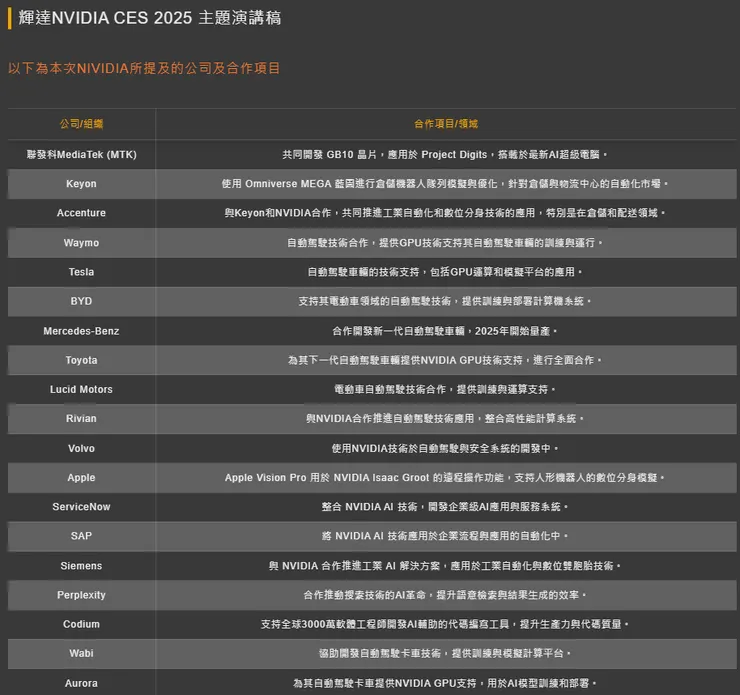Click the Aurora 為其自動駕駛卡車提供 GPU支持 description
740x695 pixels.
(445, 683)
